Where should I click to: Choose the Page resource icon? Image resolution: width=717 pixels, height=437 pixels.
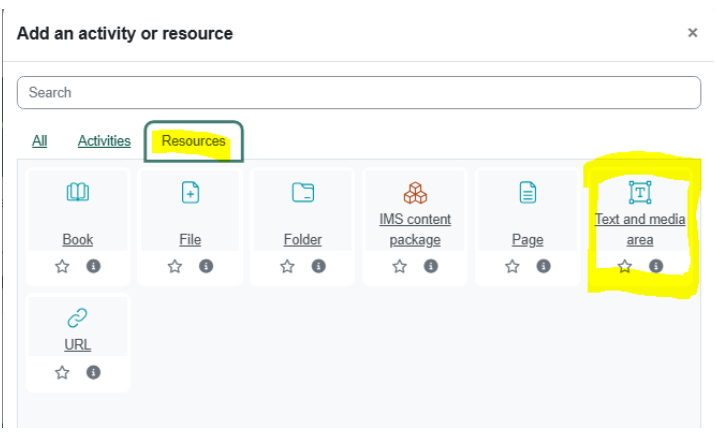pos(527,193)
